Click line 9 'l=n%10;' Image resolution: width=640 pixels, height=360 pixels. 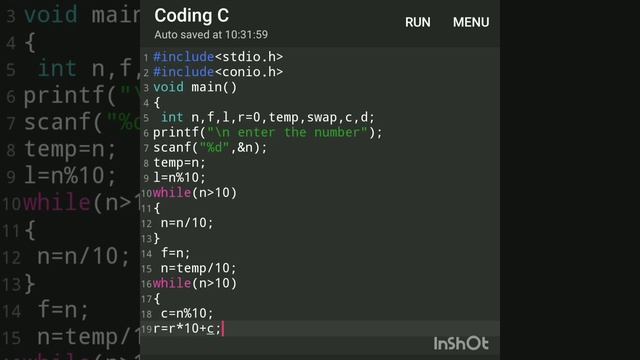(x=180, y=178)
